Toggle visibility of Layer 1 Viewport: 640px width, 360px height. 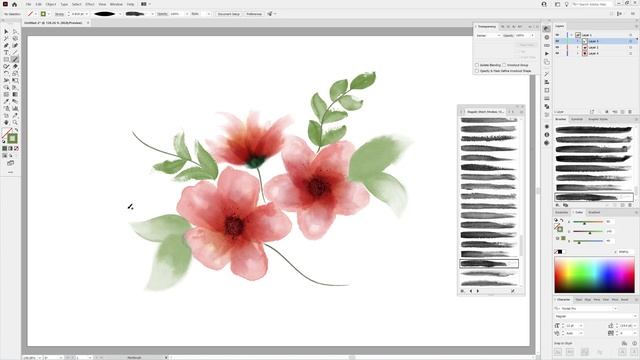(558, 35)
